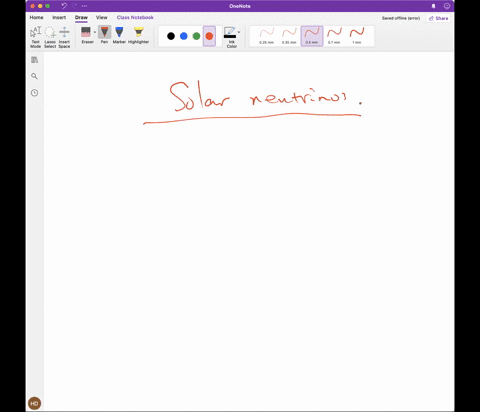Choose the blue ink color swatch
The width and height of the screenshot is (480, 412).
(x=184, y=36)
